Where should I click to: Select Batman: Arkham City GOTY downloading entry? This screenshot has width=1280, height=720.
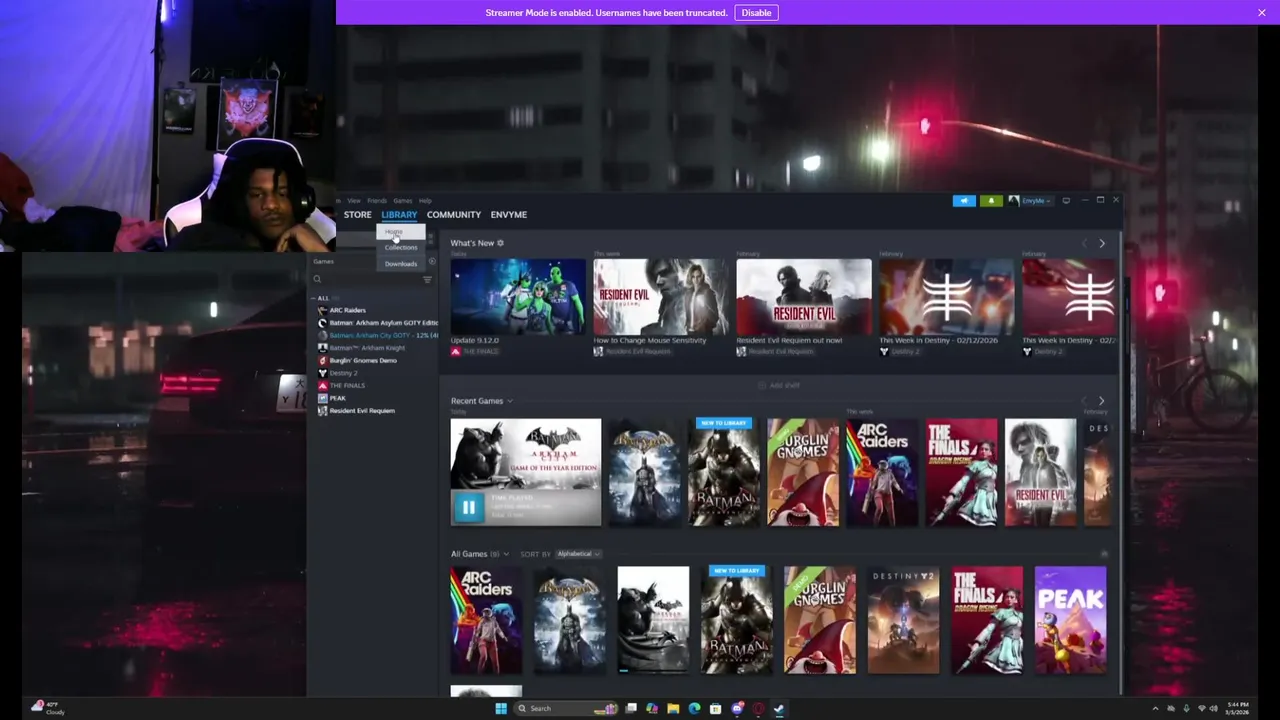pos(378,336)
